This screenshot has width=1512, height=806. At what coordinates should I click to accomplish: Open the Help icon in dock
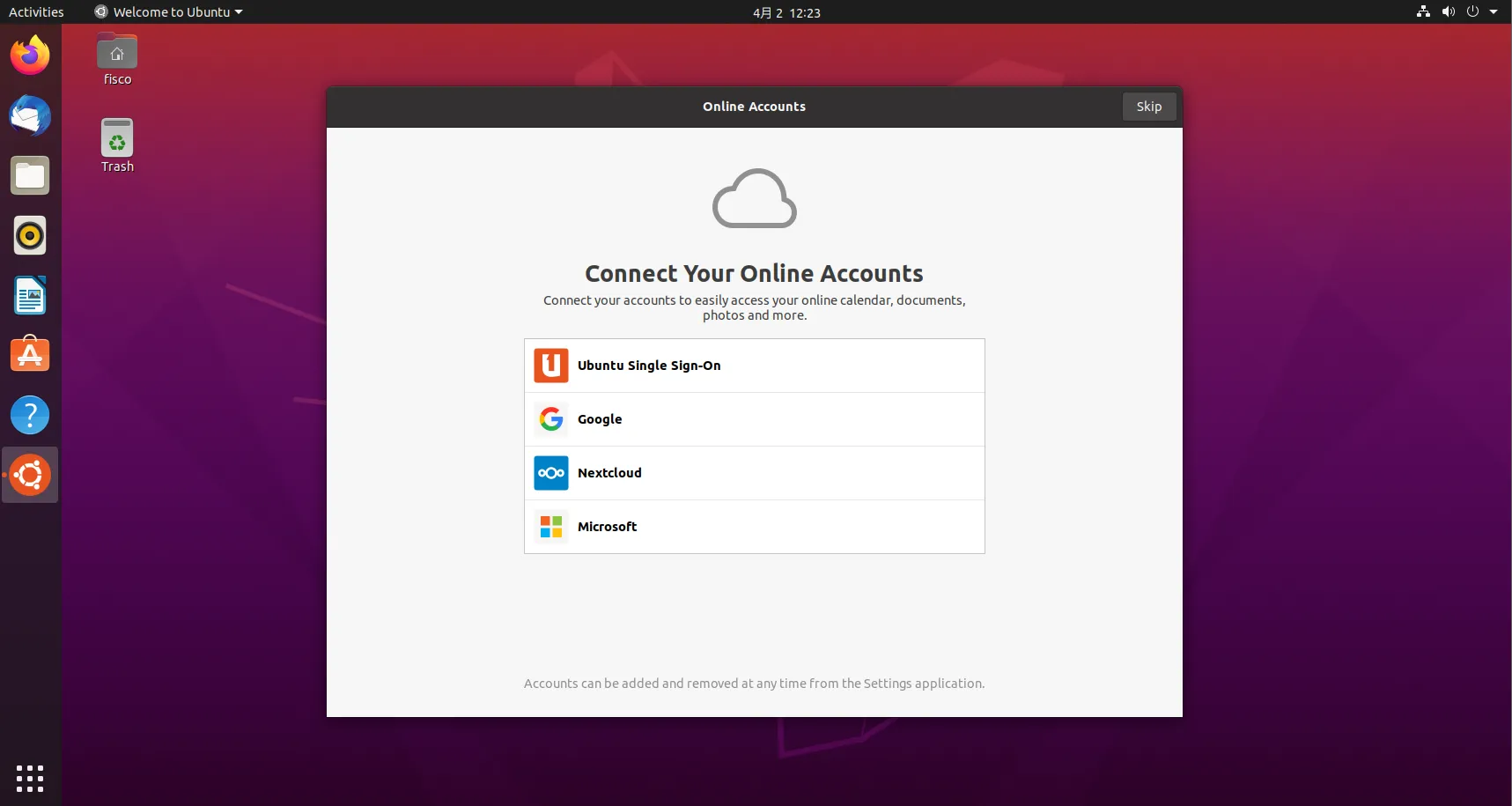[x=30, y=415]
